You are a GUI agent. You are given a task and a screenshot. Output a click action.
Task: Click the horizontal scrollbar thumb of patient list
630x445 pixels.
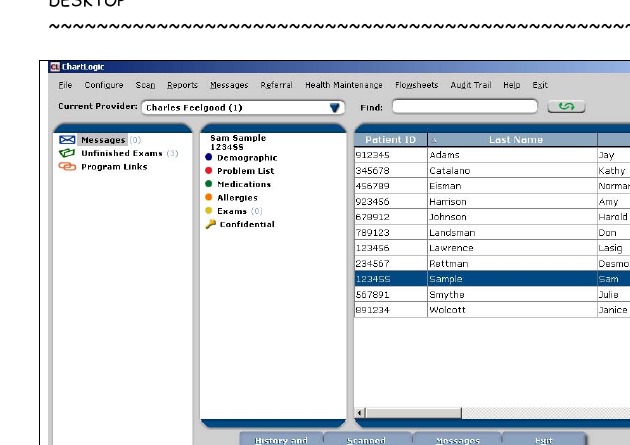[x=413, y=413]
